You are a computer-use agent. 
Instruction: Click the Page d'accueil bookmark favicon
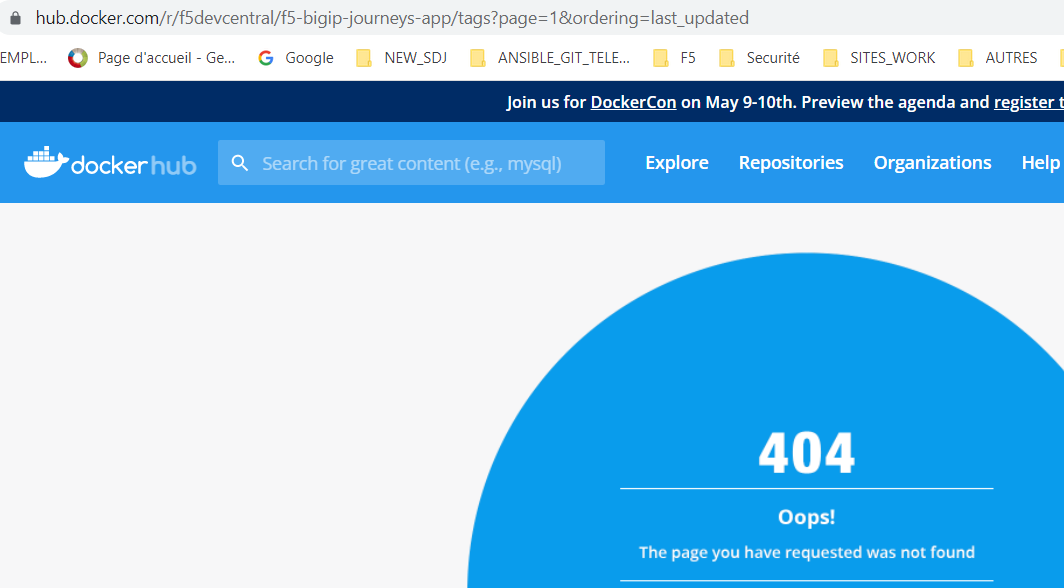(77, 57)
